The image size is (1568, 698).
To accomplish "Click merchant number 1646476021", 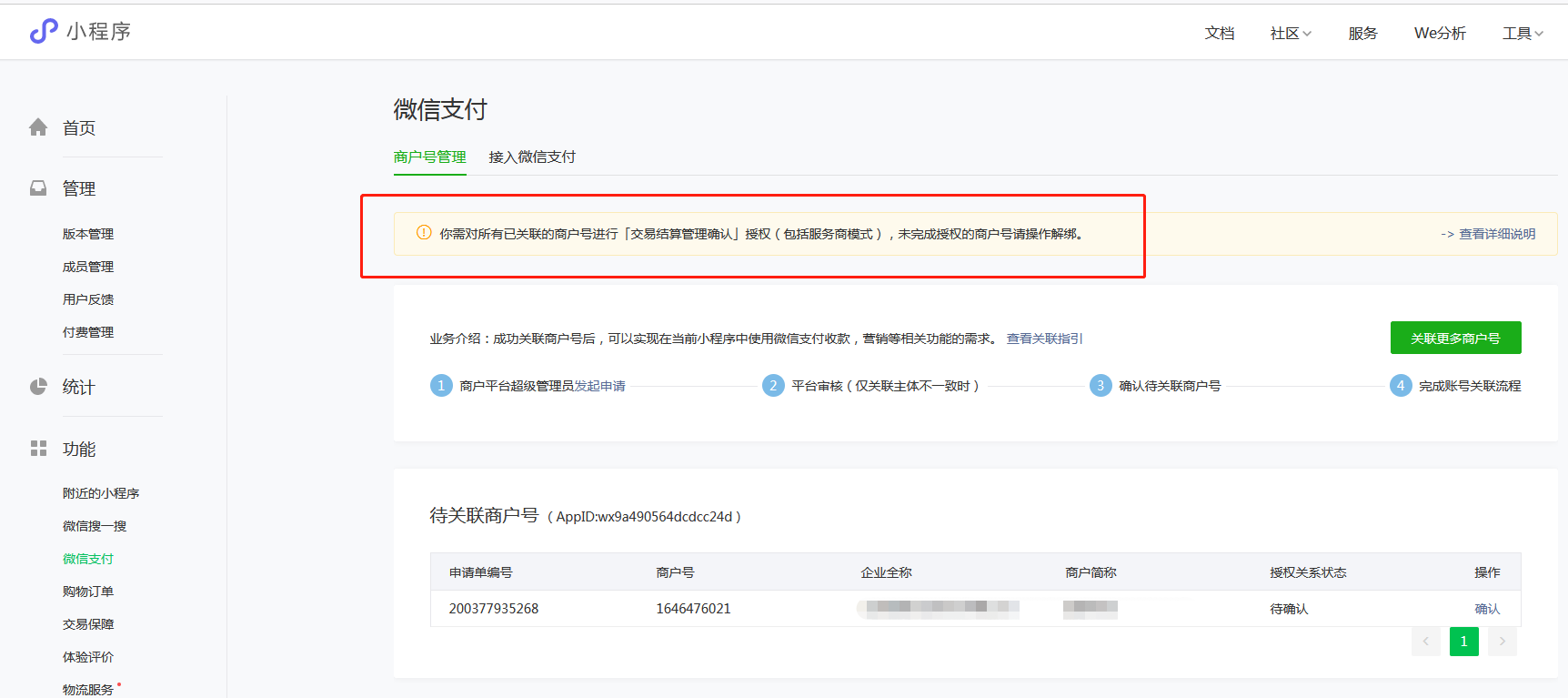I will (x=693, y=609).
